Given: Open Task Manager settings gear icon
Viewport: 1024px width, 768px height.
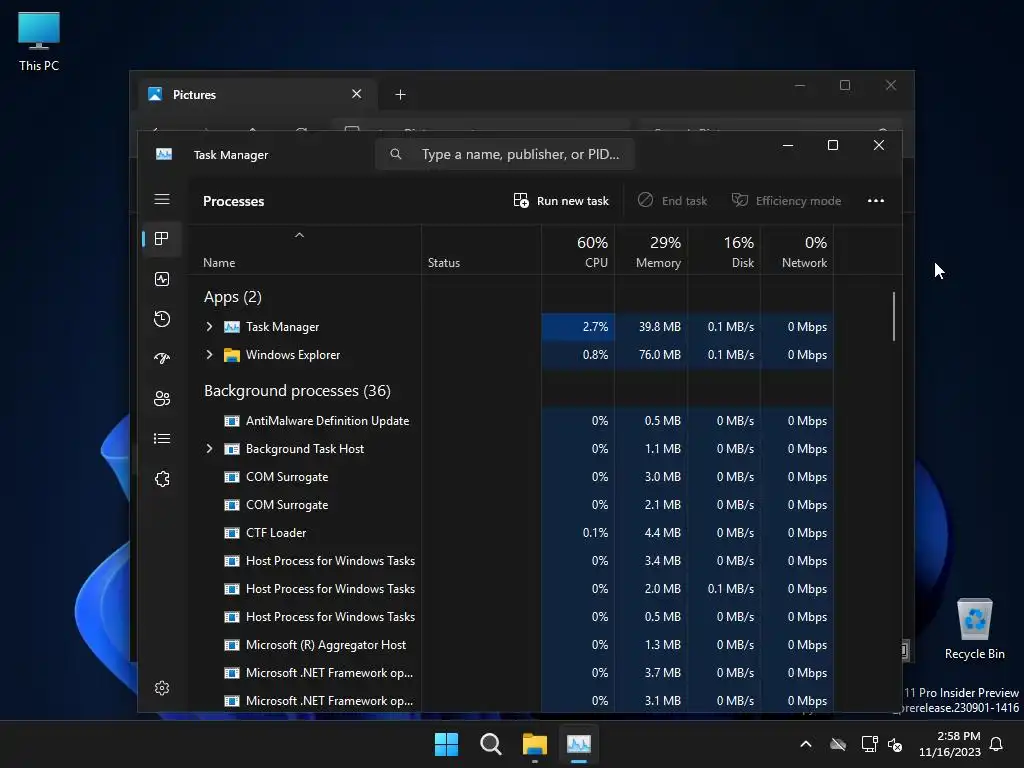Looking at the screenshot, I should pyautogui.click(x=162, y=688).
